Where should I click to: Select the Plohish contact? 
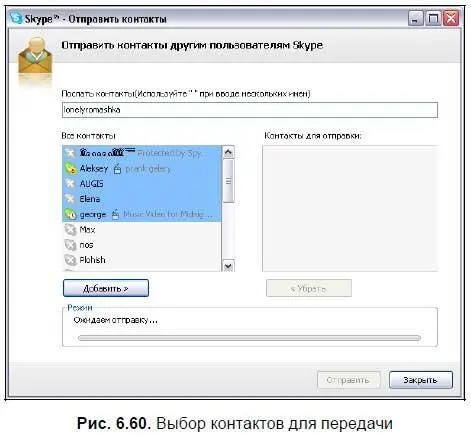tap(142, 260)
